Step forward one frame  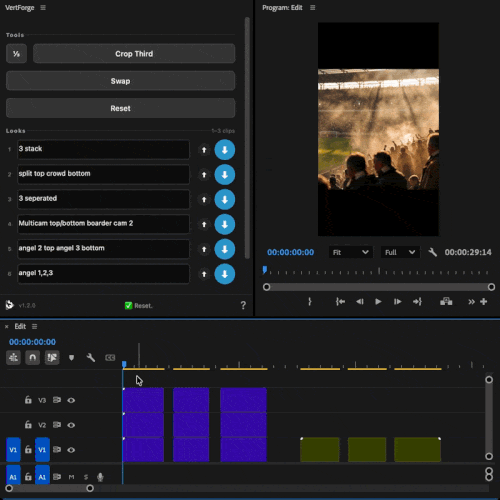[x=397, y=302]
